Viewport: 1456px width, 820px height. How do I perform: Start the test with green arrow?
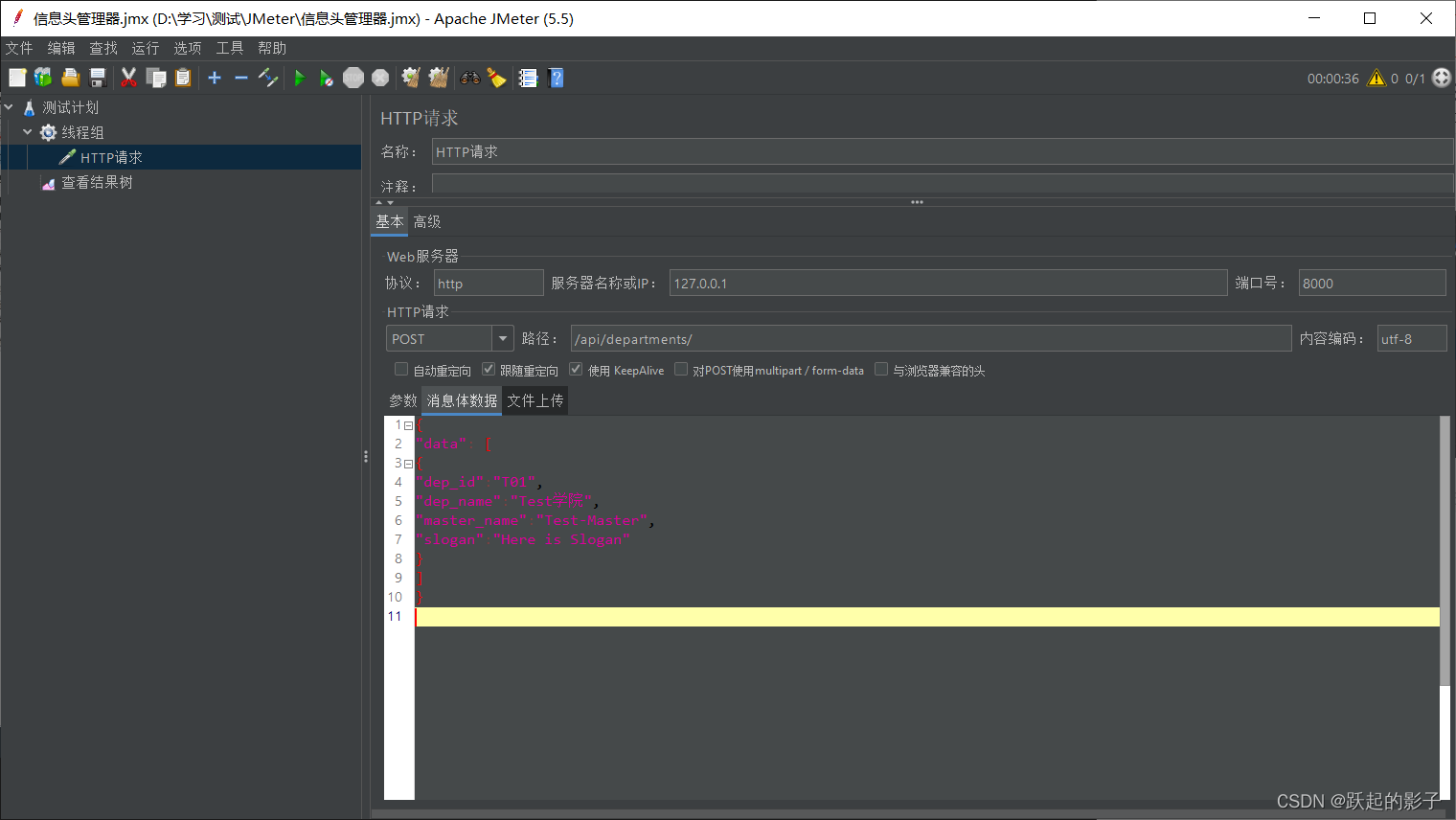pos(299,78)
